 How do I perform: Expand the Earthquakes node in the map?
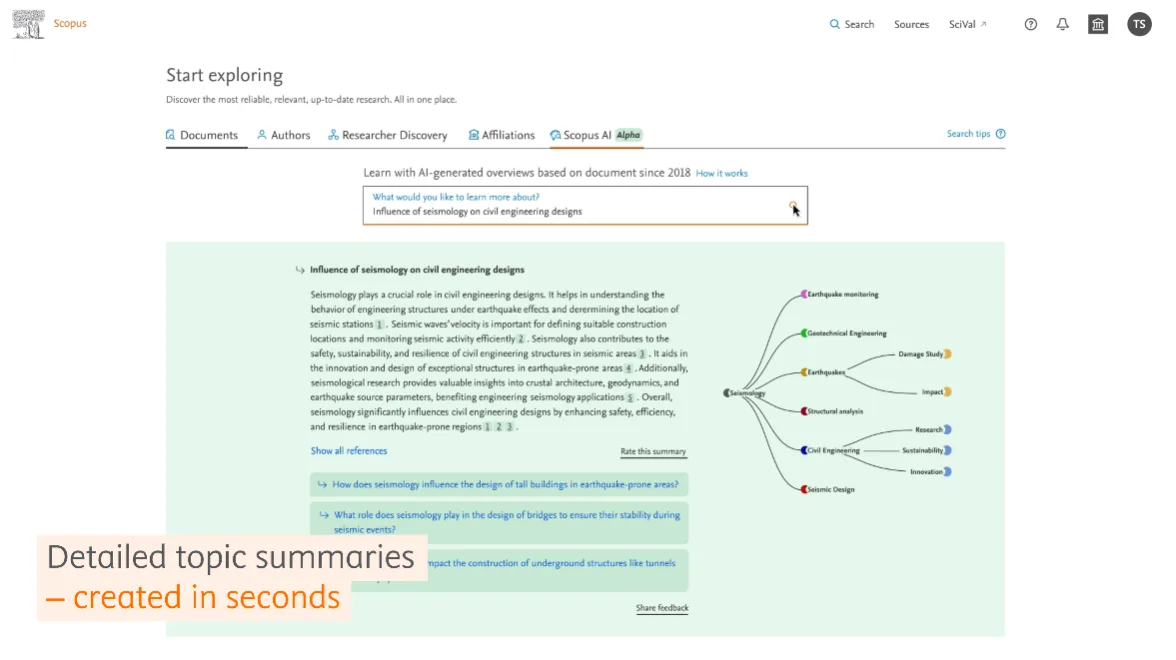[803, 372]
